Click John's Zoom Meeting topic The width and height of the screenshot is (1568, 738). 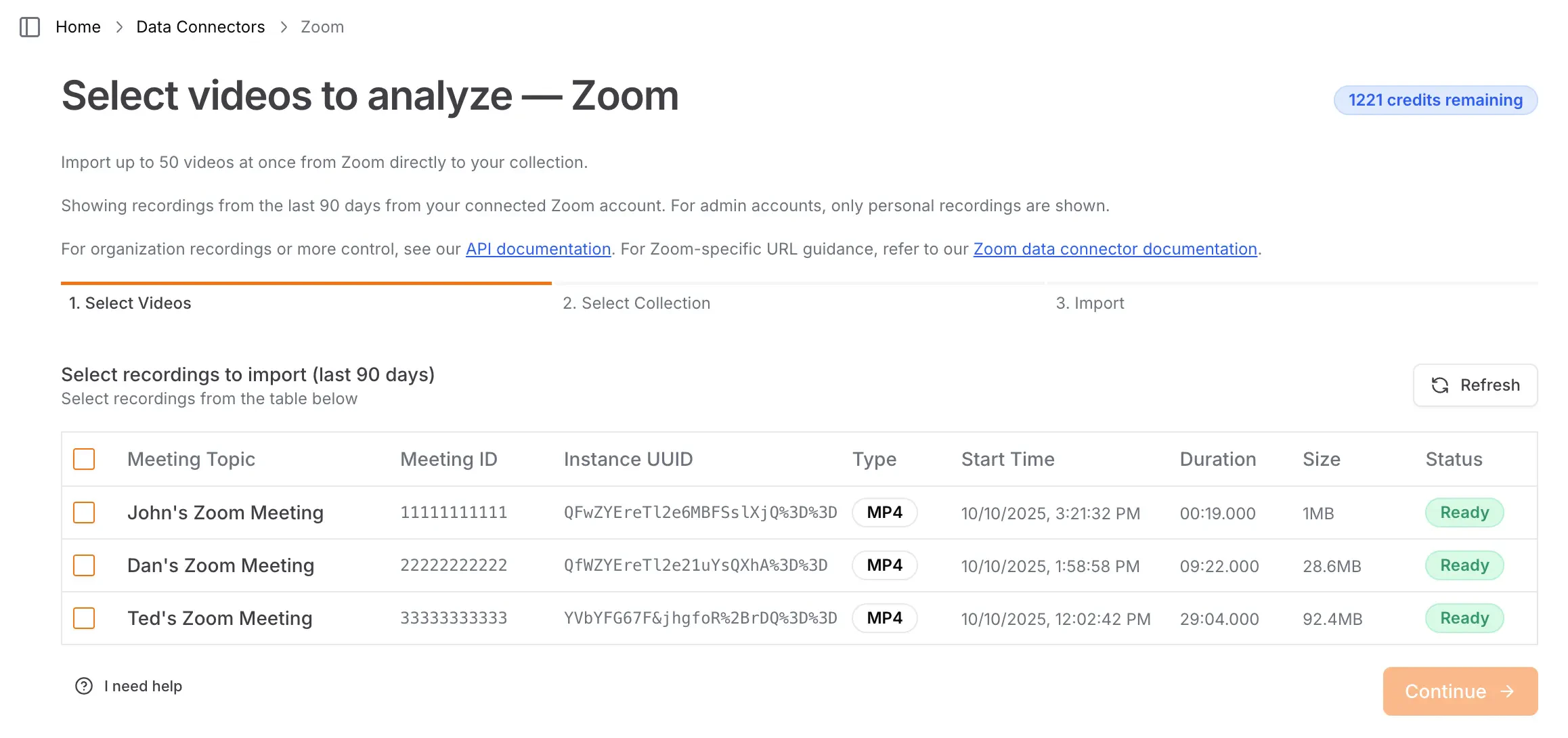(x=225, y=513)
